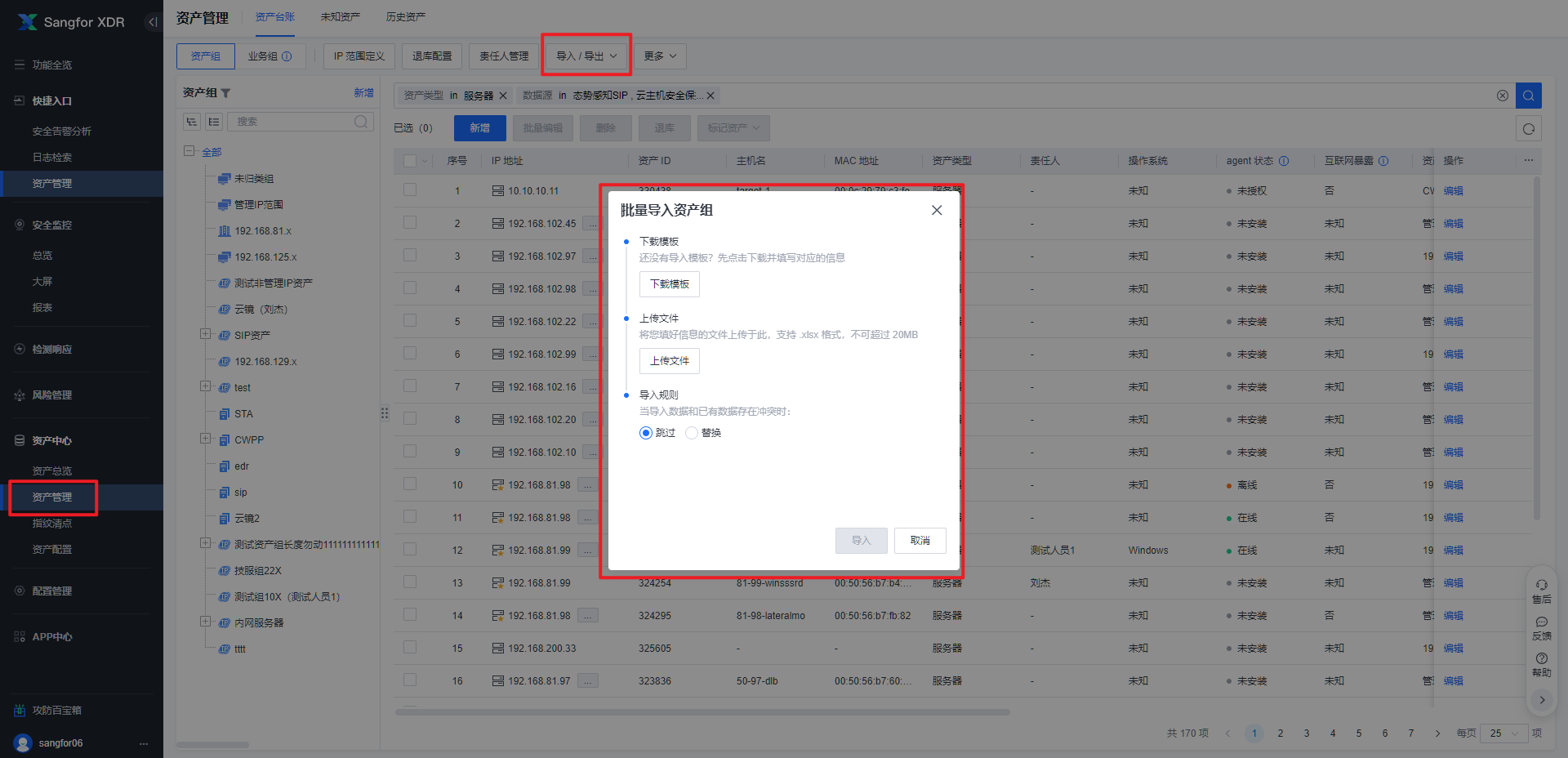Viewport: 1568px width, 758px height.
Task: Open the 导入 / 导出 dropdown
Action: [x=586, y=56]
